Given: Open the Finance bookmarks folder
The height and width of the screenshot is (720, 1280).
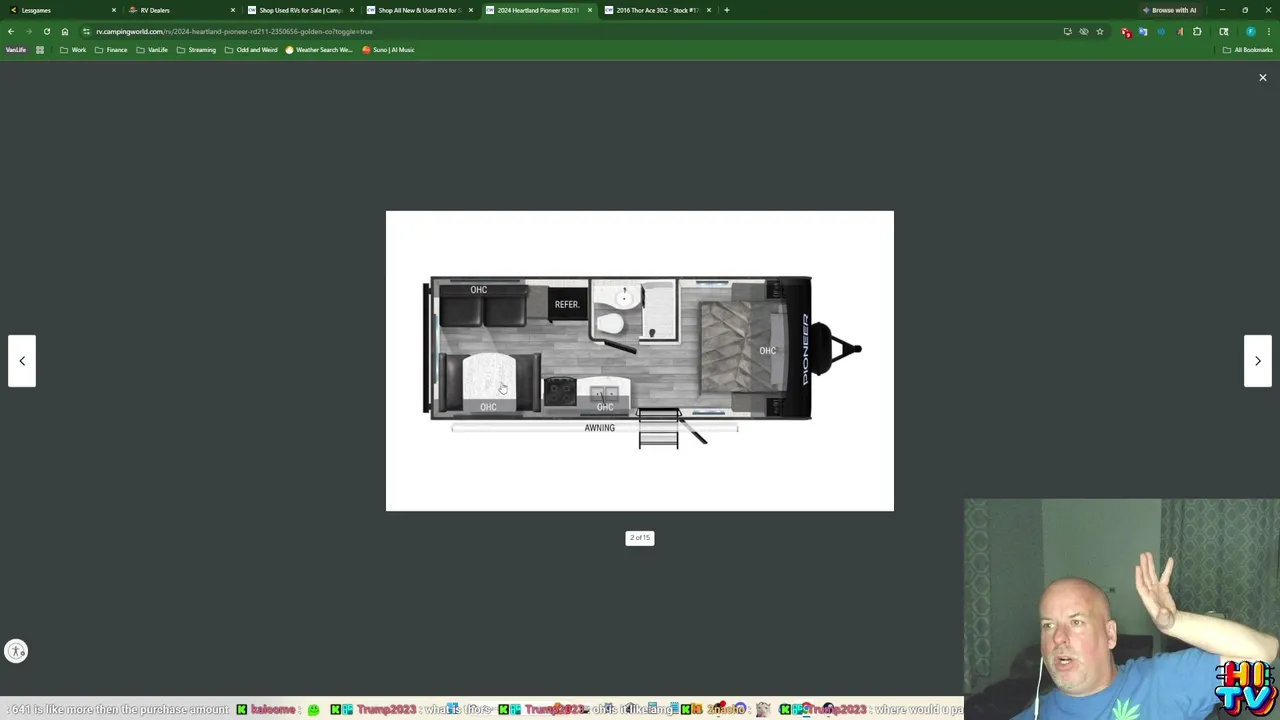Looking at the screenshot, I should [x=111, y=50].
